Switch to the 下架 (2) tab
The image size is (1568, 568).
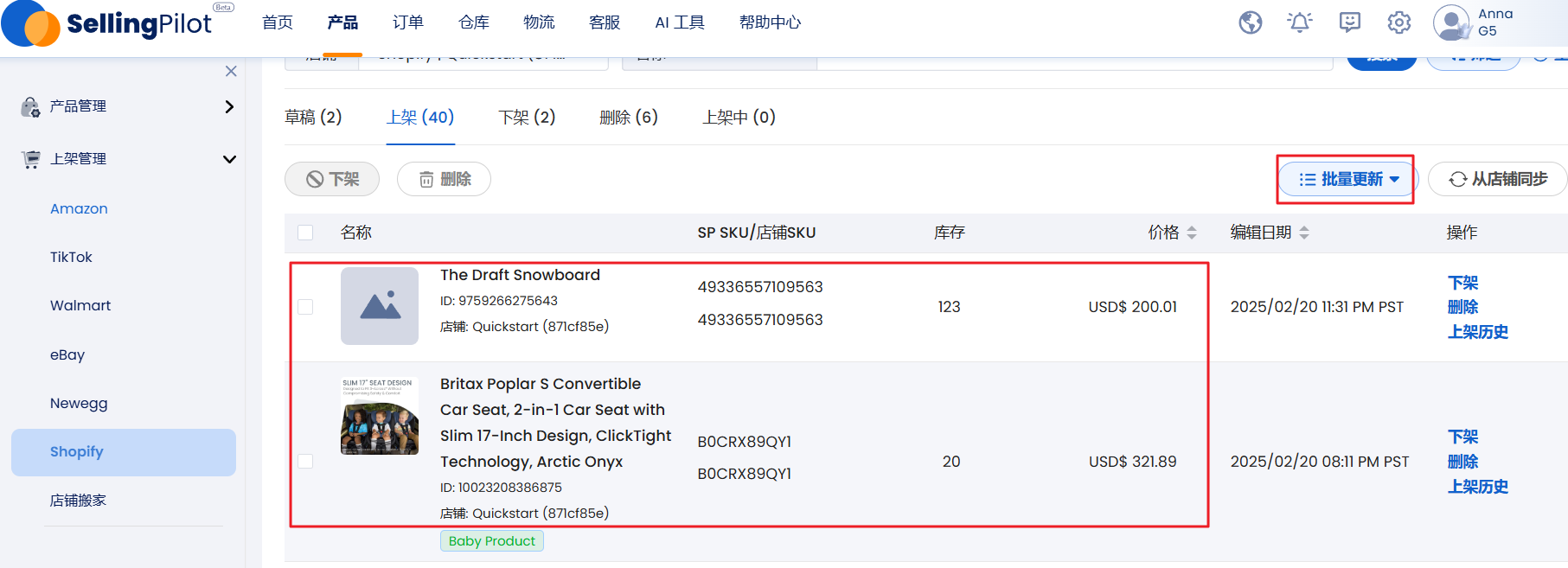click(x=527, y=117)
